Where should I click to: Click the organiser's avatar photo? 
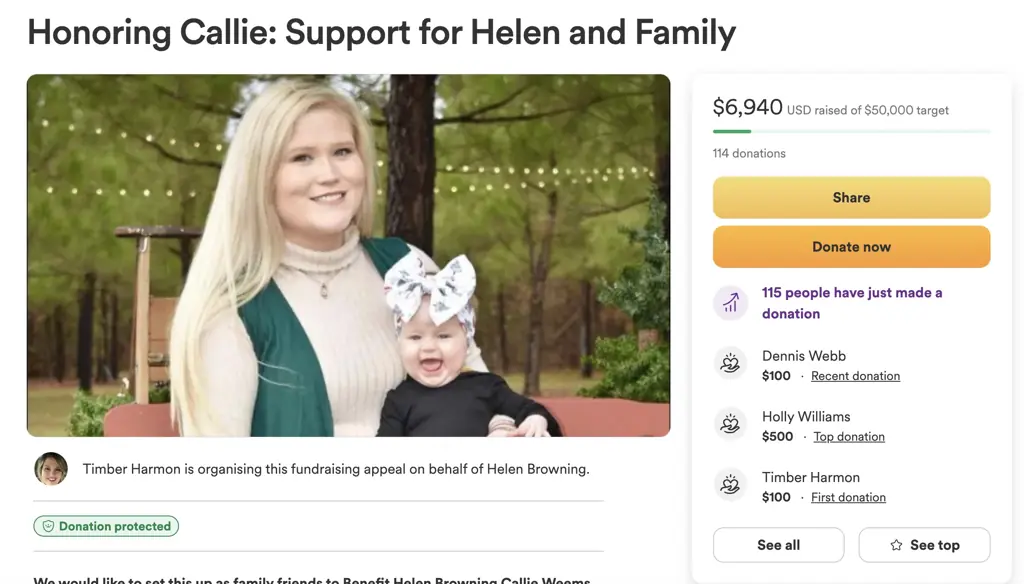point(51,468)
